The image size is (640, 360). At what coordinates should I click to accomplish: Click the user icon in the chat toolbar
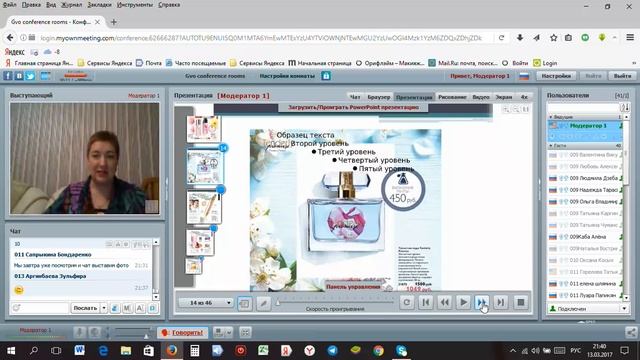click(x=115, y=308)
